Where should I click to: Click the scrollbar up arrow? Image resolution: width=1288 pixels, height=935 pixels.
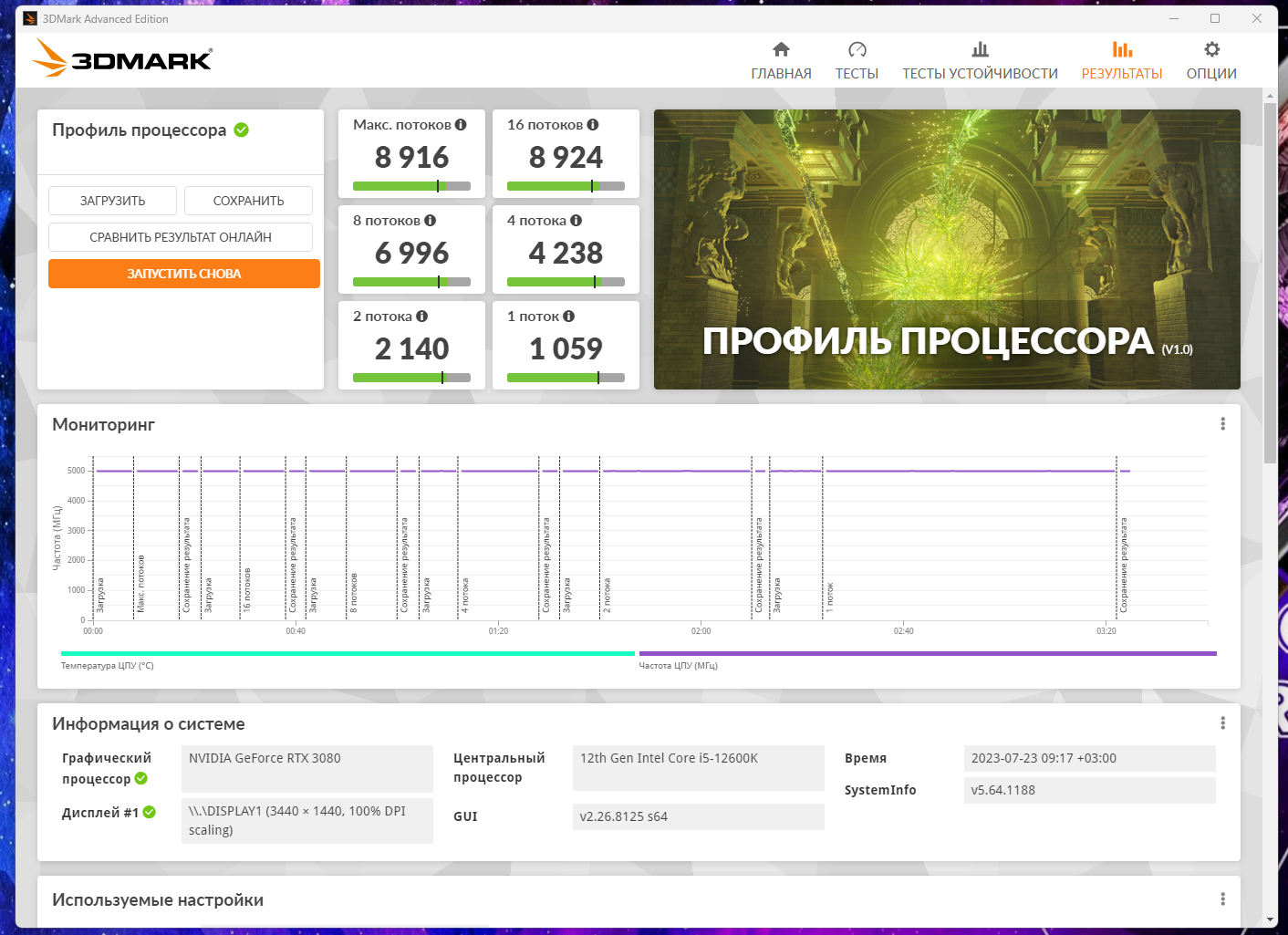(x=1271, y=95)
